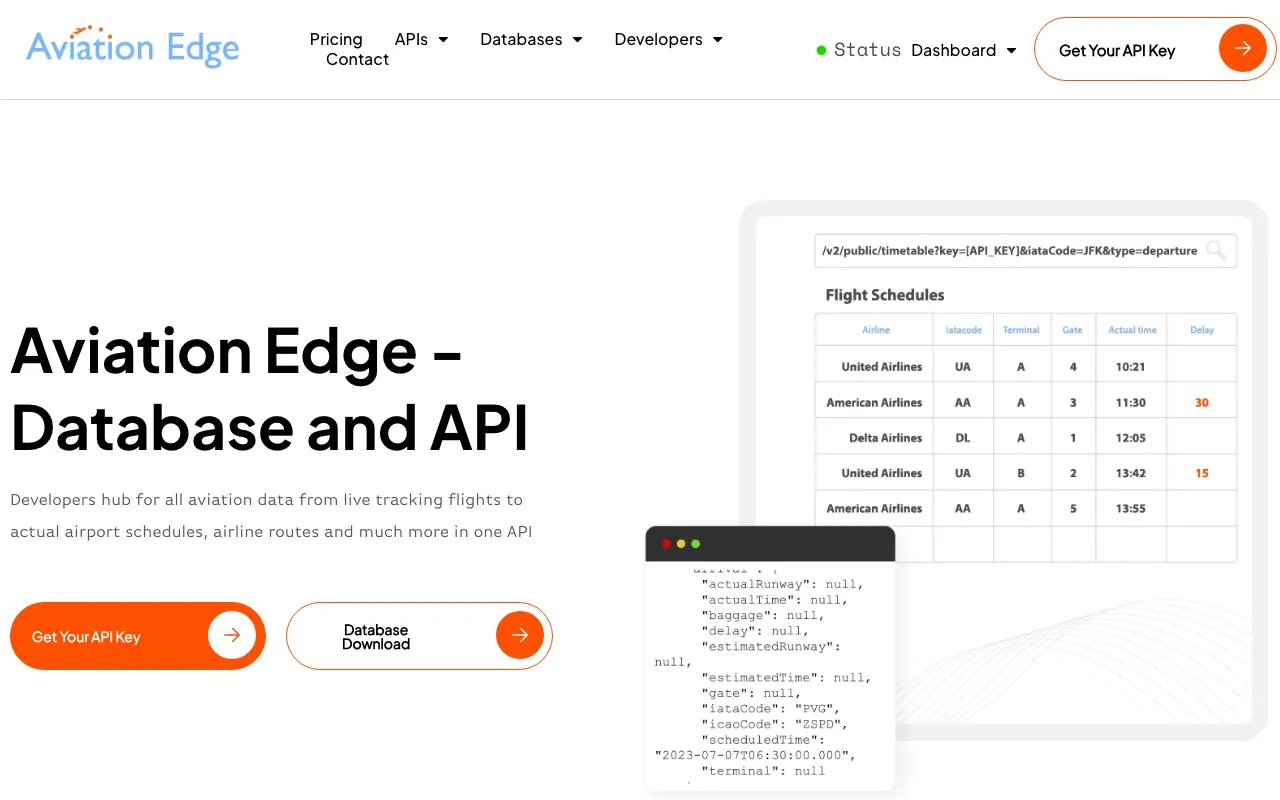Image resolution: width=1280 pixels, height=800 pixels.
Task: Click the Database Download button
Action: [x=419, y=636]
